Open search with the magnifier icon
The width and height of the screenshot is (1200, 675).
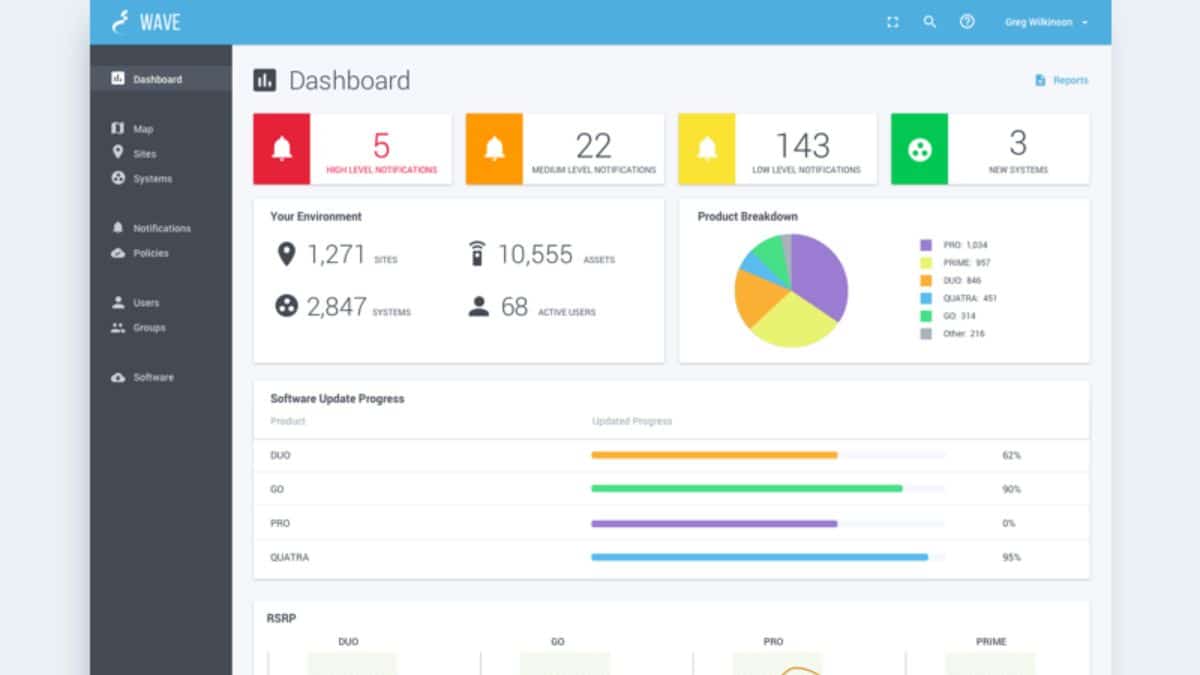(930, 22)
